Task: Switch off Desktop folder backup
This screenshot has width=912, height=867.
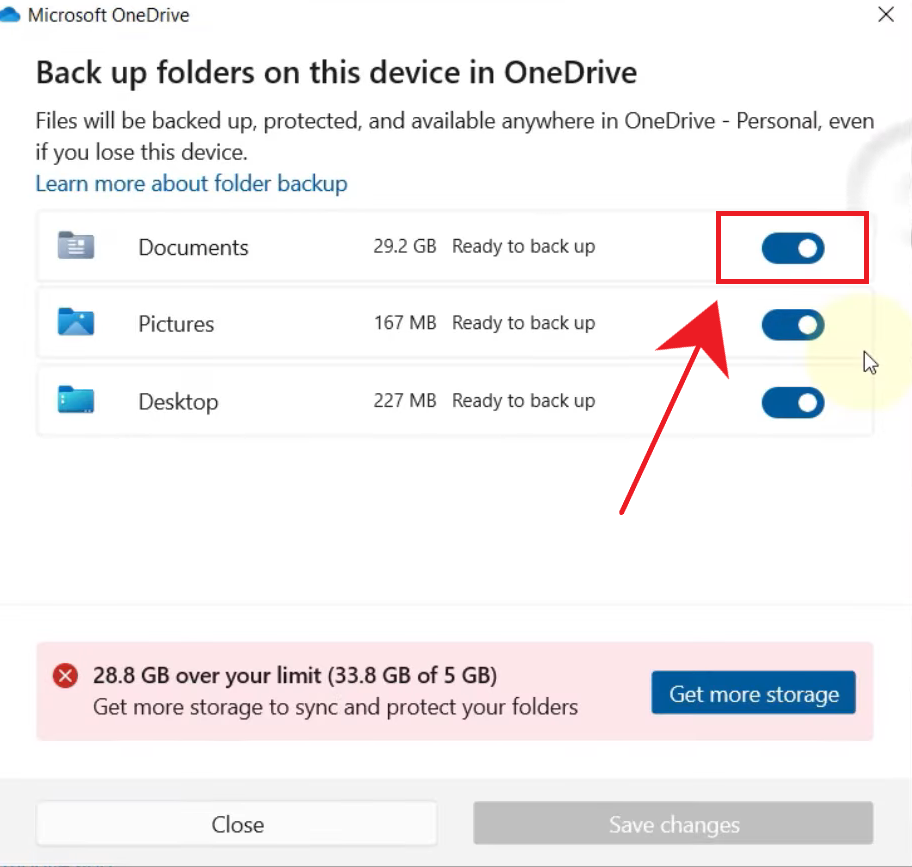Action: tap(793, 403)
